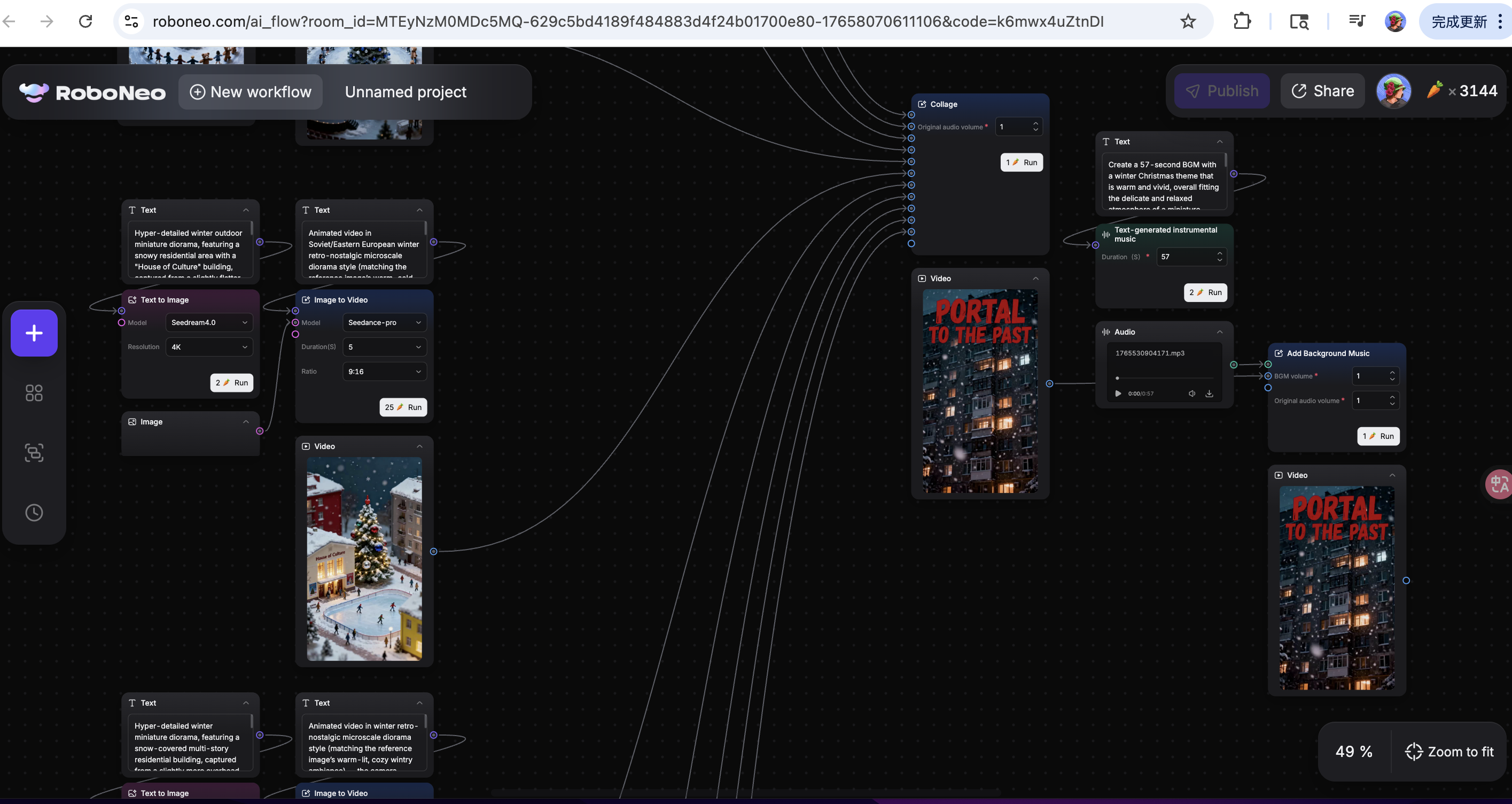Open the grid templates icon in sidebar
The width and height of the screenshot is (1512, 804).
34,393
